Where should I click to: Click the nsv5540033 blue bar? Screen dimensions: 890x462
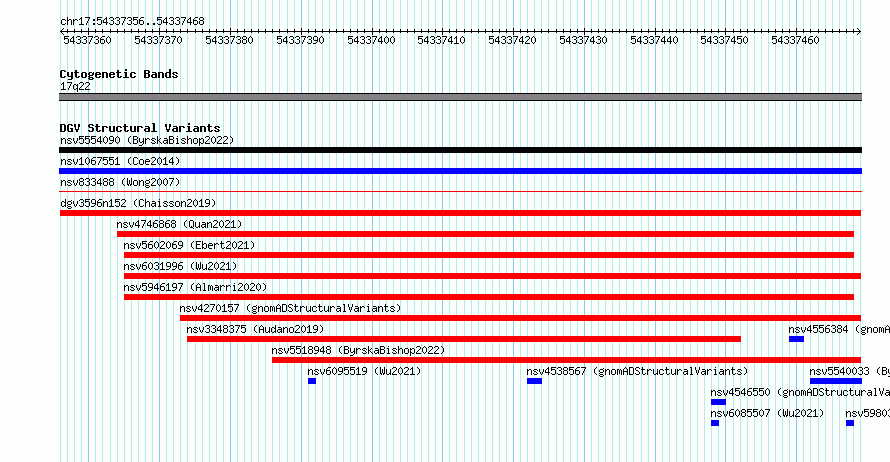tap(836, 381)
